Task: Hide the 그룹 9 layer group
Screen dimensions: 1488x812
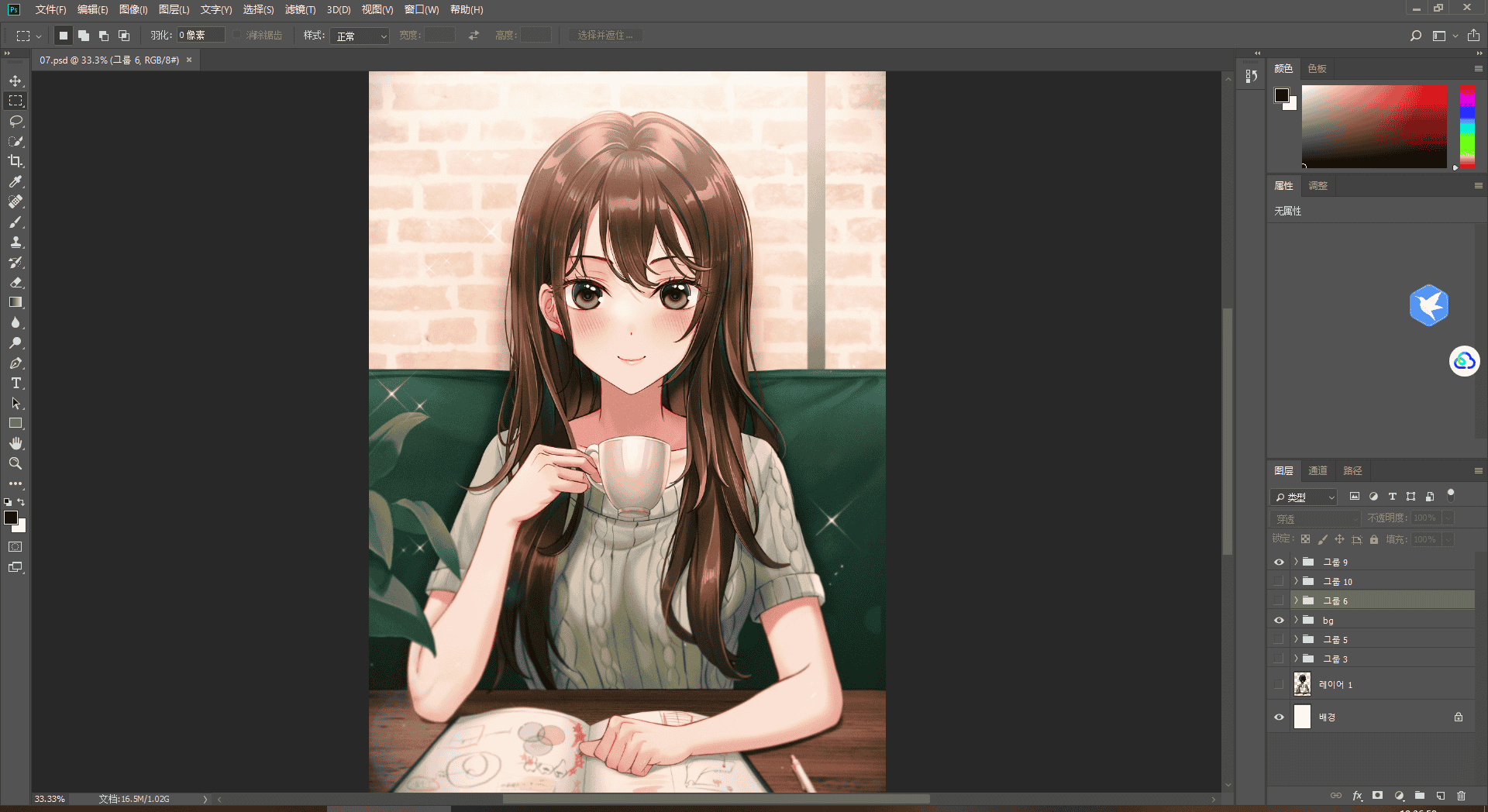Action: point(1279,562)
